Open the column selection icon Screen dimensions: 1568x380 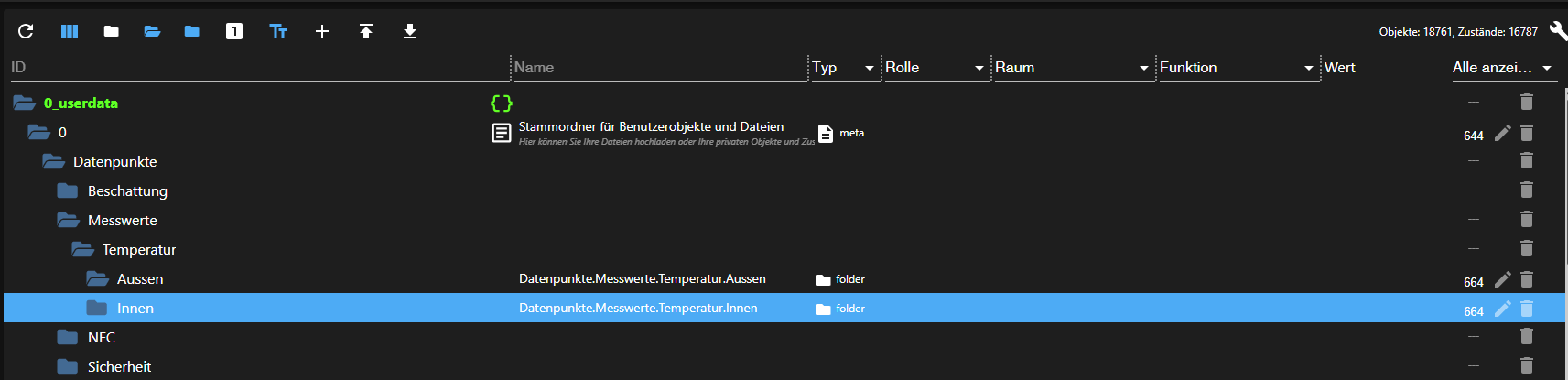[x=70, y=31]
